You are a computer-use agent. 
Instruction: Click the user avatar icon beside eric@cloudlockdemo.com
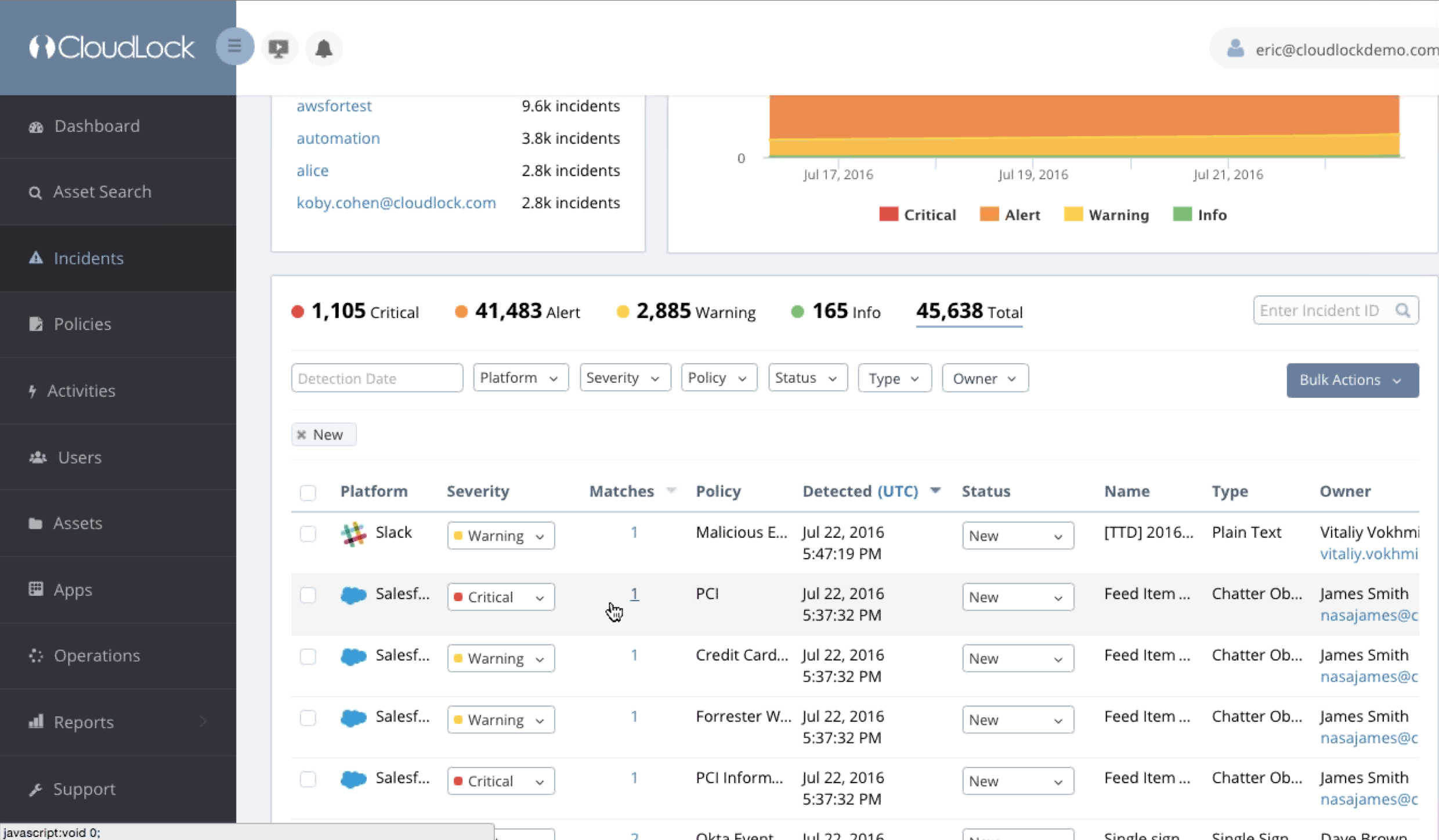point(1235,49)
